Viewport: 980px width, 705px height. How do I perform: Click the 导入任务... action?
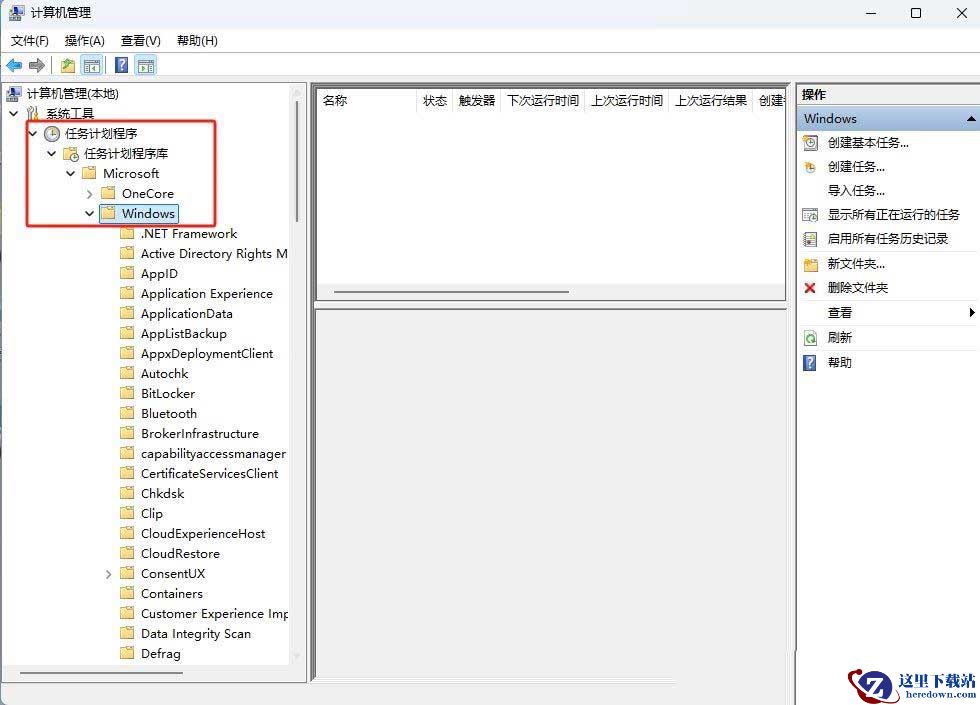(856, 191)
